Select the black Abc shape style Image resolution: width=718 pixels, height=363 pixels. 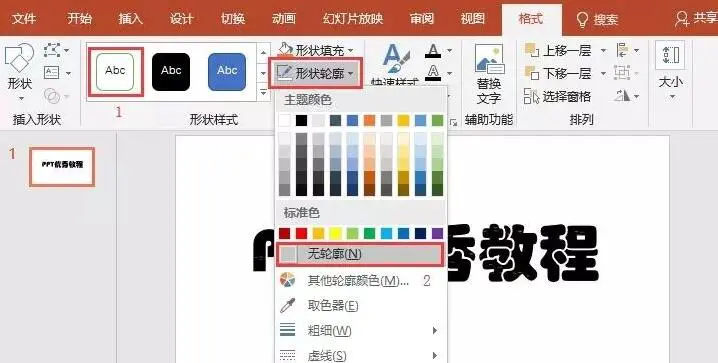pyautogui.click(x=171, y=71)
